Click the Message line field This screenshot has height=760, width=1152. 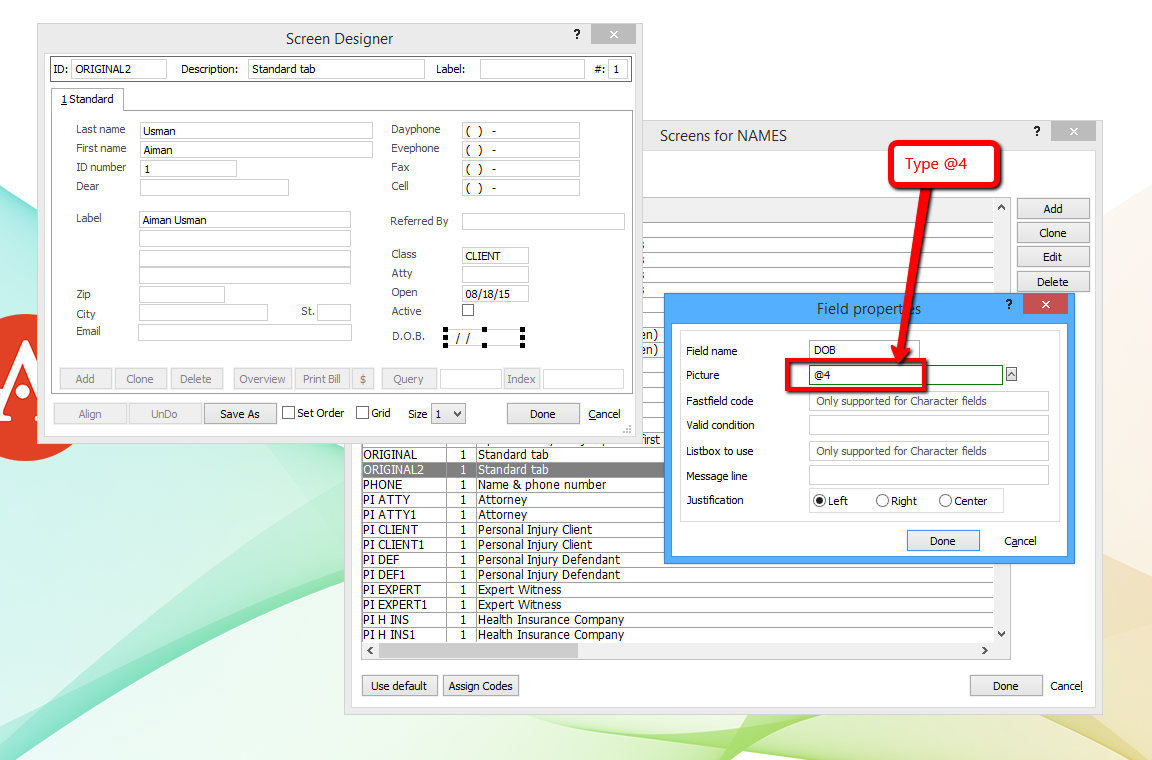click(929, 476)
